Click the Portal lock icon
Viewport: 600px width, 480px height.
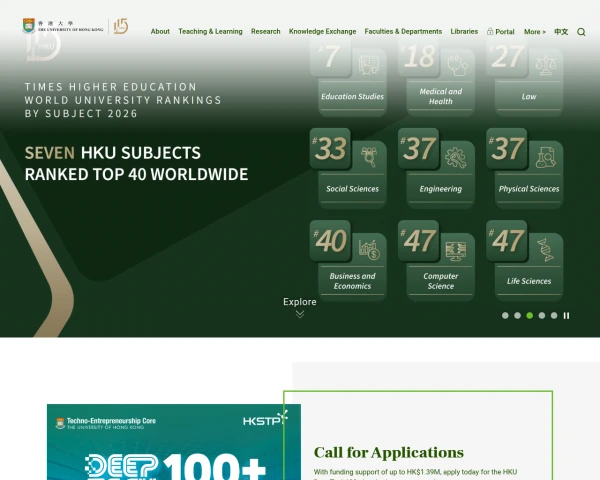(490, 31)
